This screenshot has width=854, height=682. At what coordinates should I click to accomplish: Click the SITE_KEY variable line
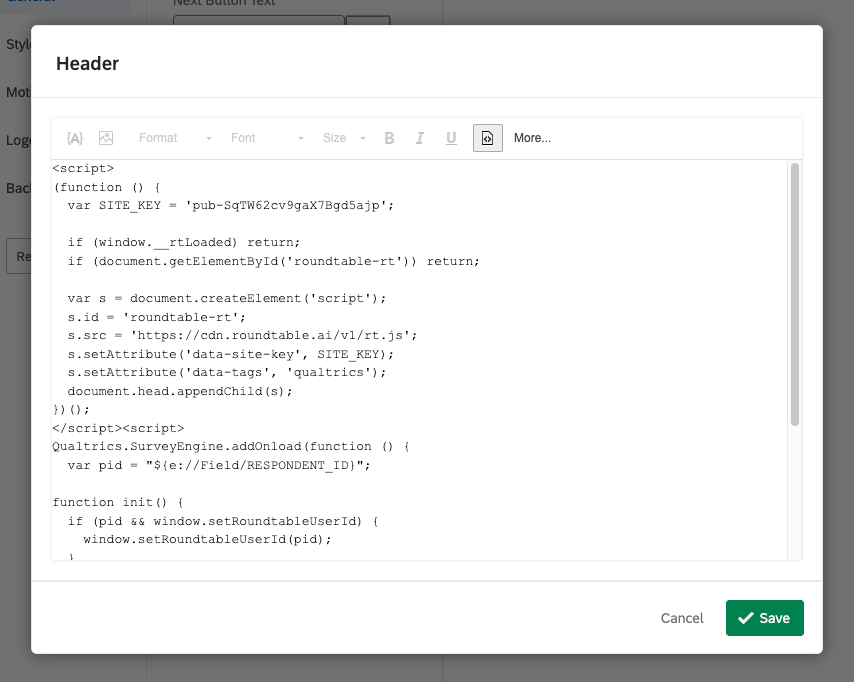point(230,205)
